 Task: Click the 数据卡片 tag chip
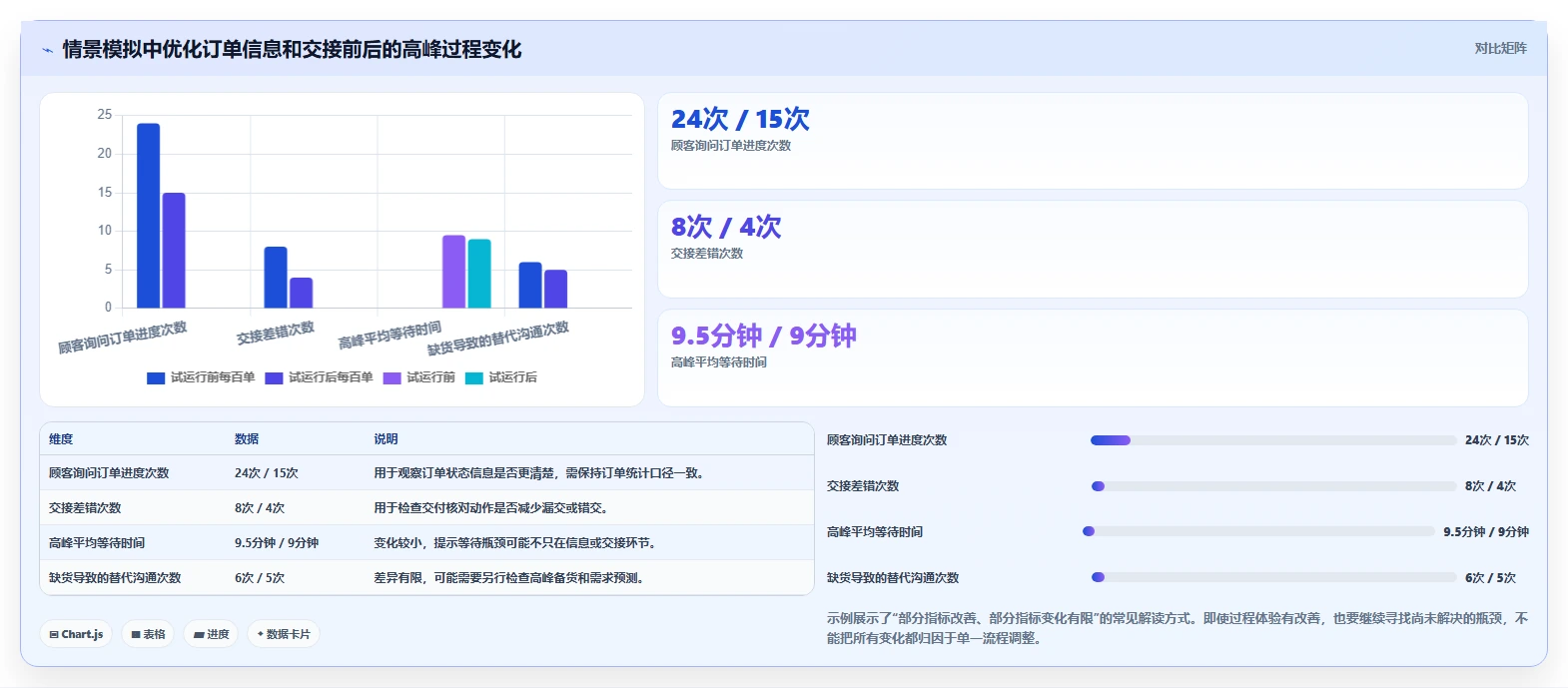point(284,634)
